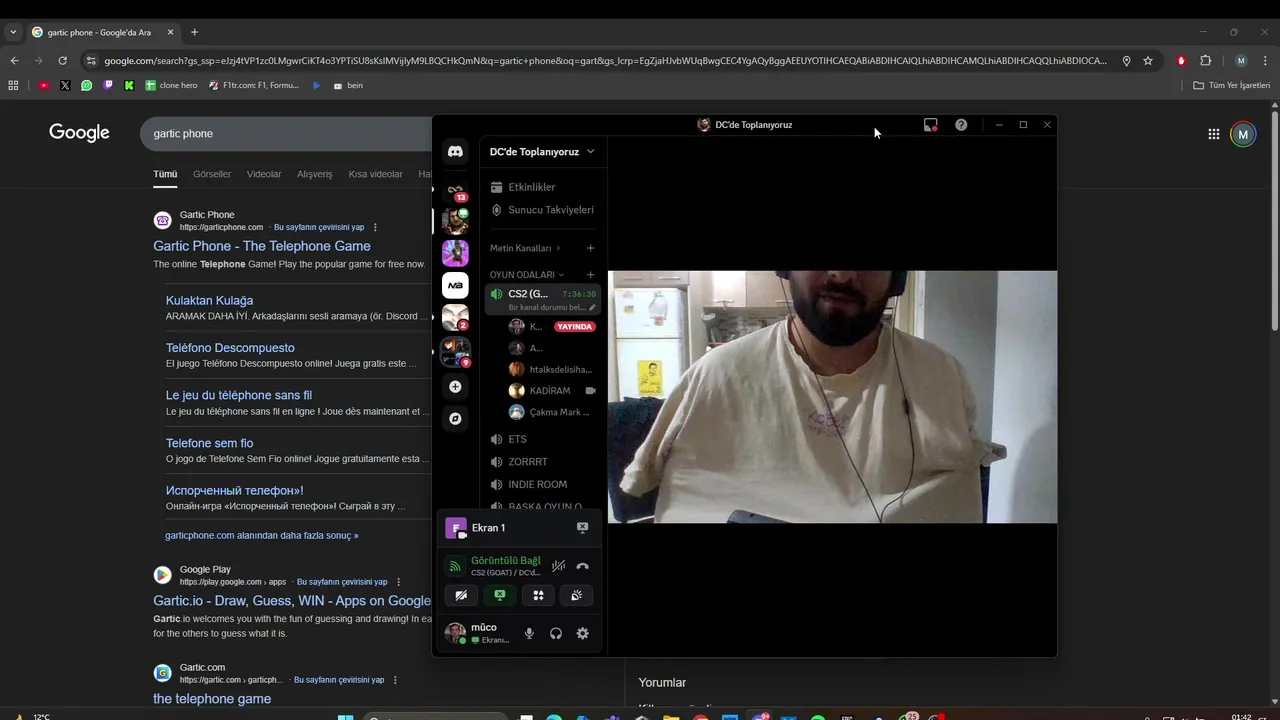Open Twitch bookmark icon

click(108, 85)
